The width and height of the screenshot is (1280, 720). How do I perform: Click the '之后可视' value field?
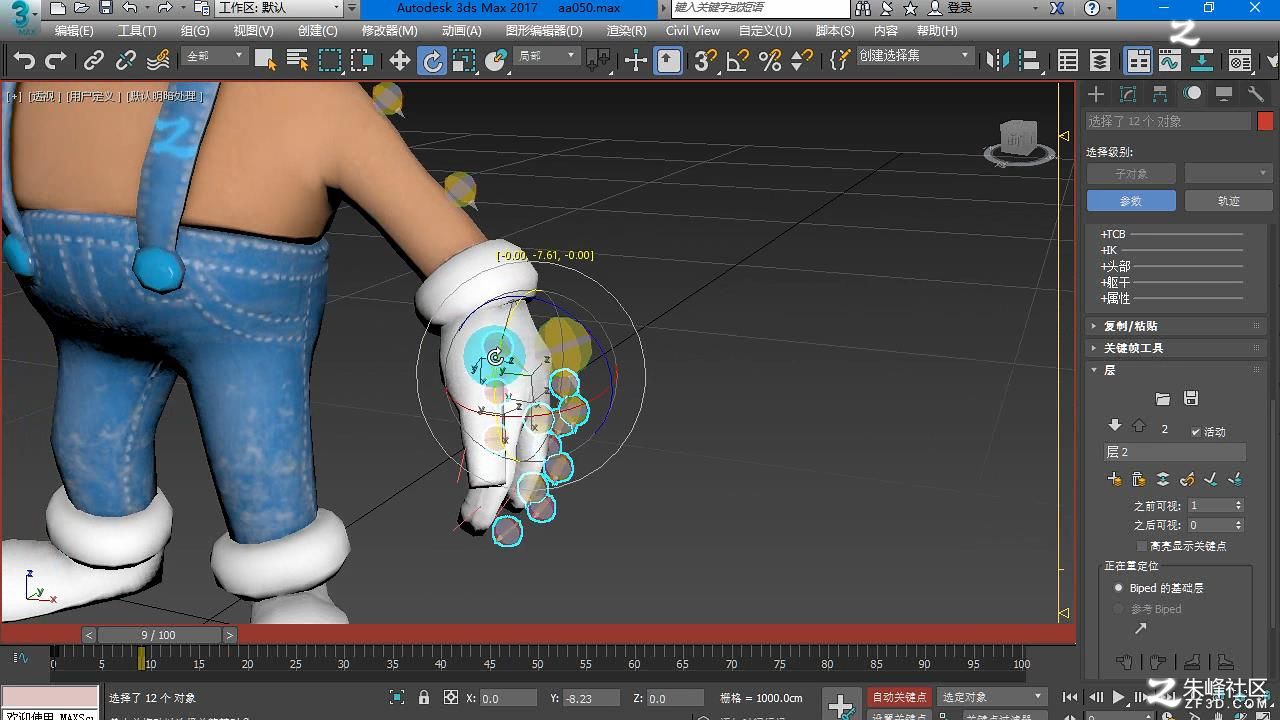pos(1210,525)
